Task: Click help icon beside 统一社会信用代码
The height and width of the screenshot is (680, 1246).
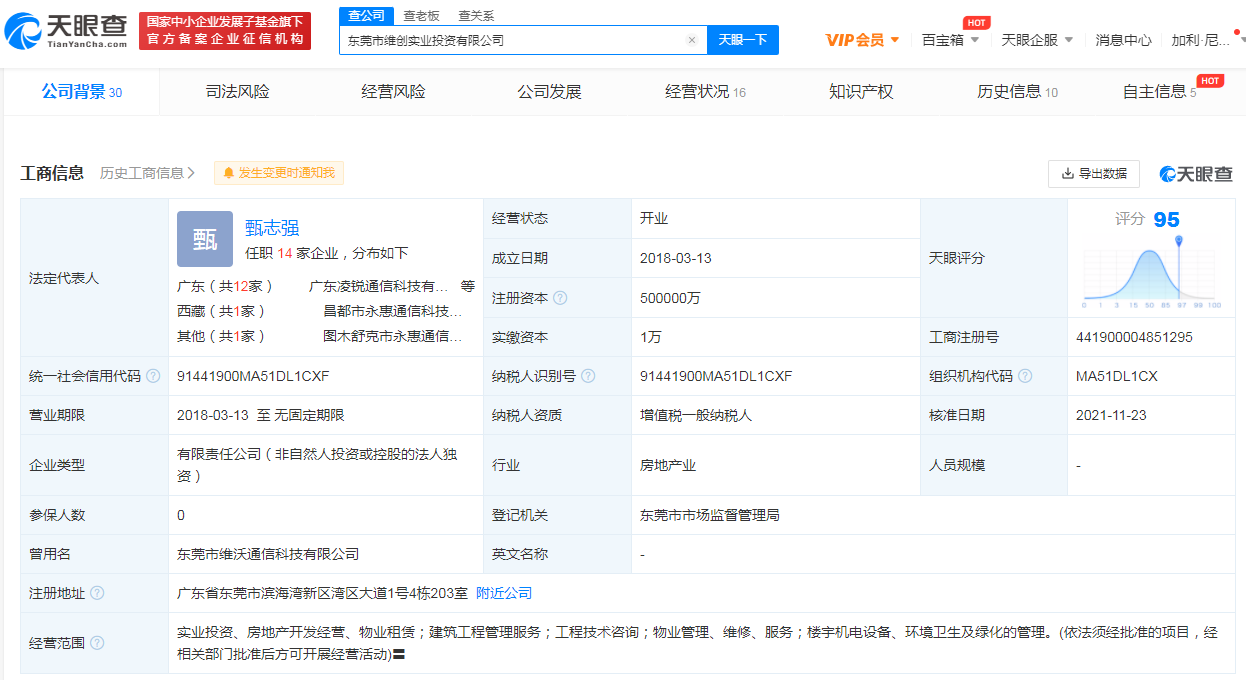Action: 153,377
